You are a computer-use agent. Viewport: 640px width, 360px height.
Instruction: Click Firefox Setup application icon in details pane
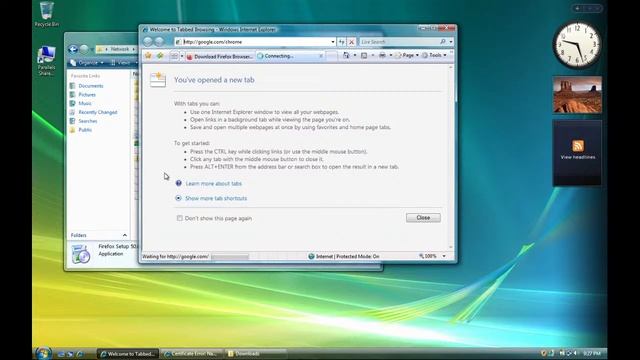(81, 254)
